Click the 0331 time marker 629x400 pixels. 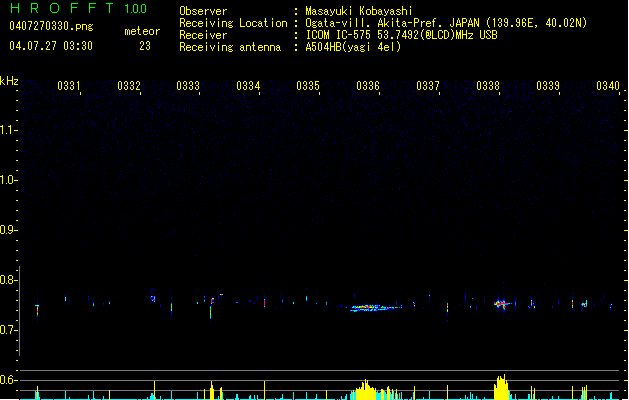pos(69,86)
